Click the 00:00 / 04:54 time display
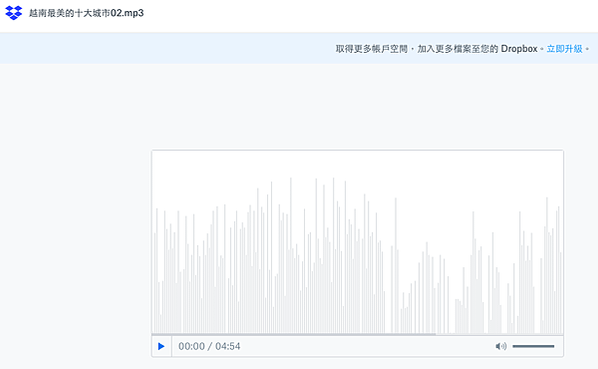598x369 pixels. point(209,346)
